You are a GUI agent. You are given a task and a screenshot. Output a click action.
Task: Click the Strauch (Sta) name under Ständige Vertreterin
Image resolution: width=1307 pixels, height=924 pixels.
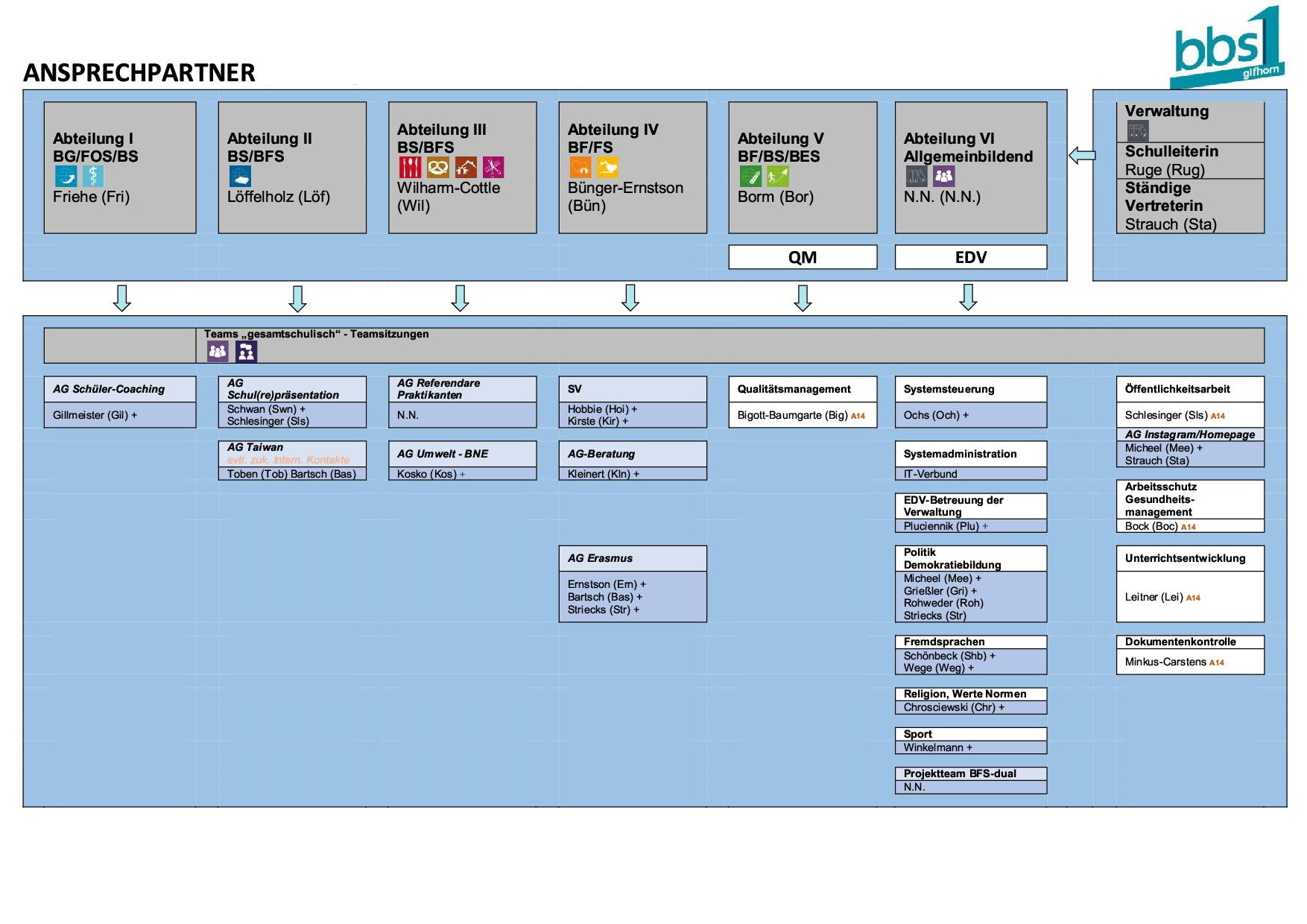pos(1171,224)
